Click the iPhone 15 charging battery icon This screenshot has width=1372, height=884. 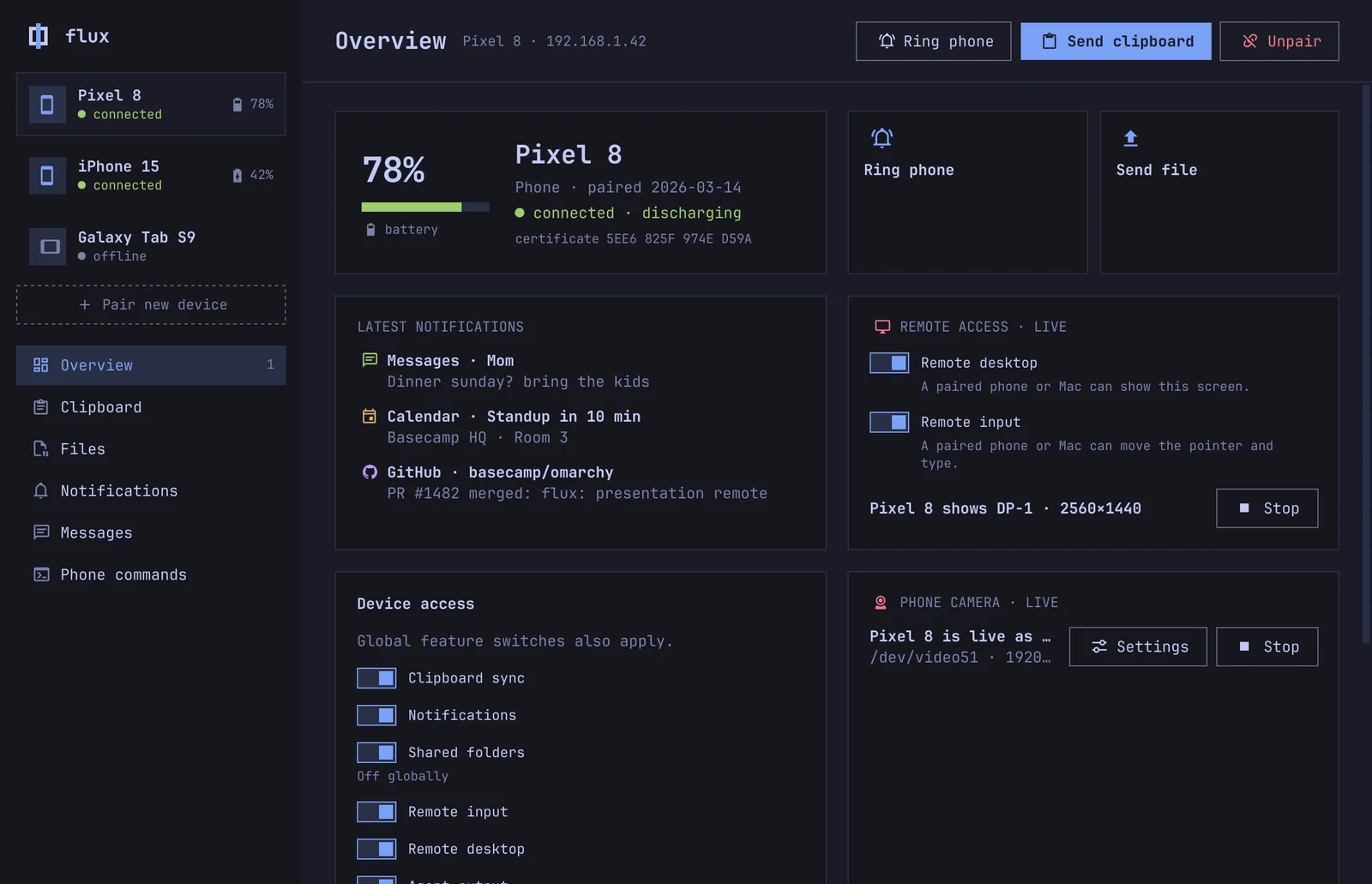point(238,176)
